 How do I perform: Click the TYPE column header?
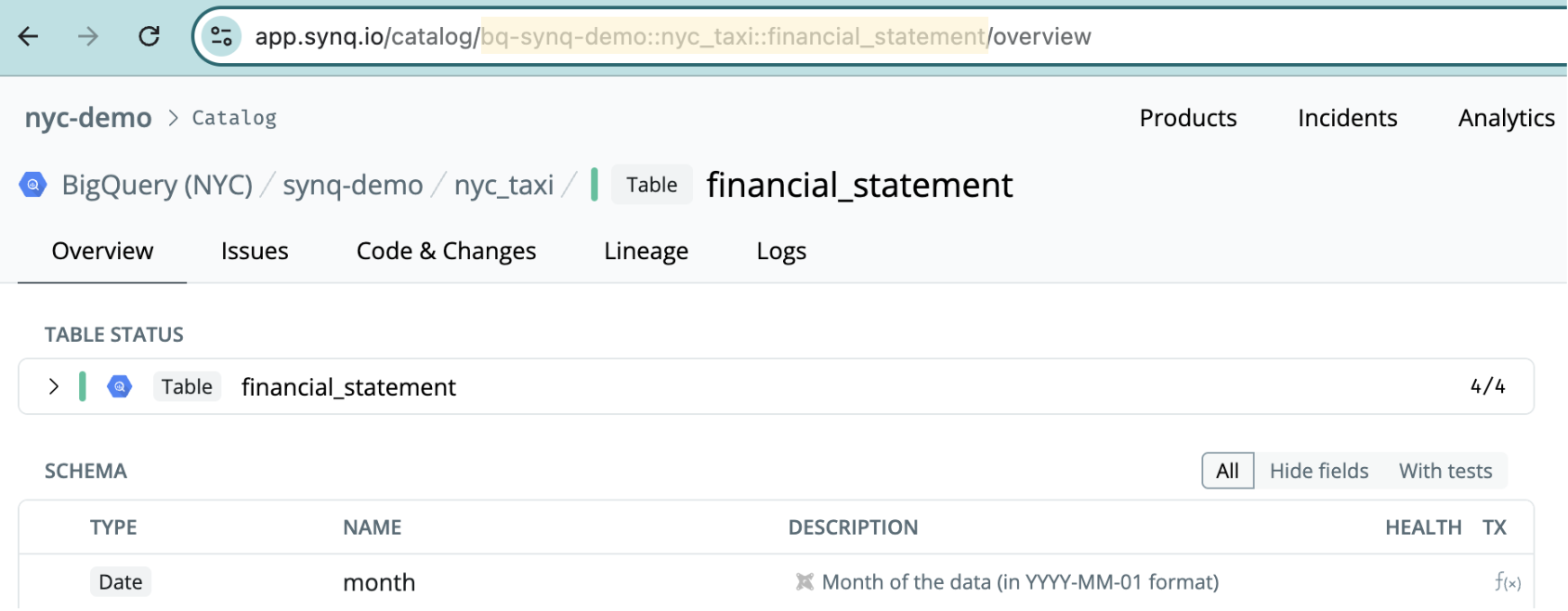tap(113, 527)
